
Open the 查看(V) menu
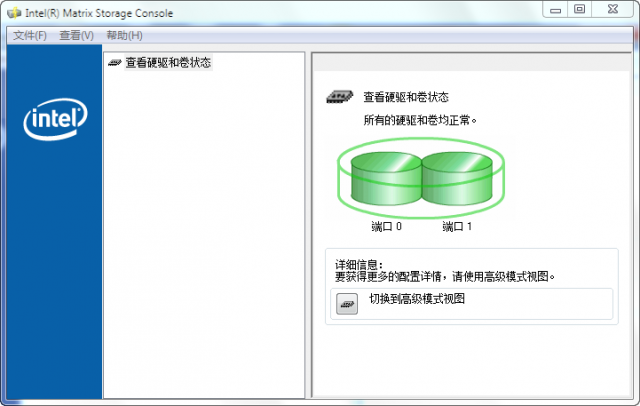tap(76, 35)
